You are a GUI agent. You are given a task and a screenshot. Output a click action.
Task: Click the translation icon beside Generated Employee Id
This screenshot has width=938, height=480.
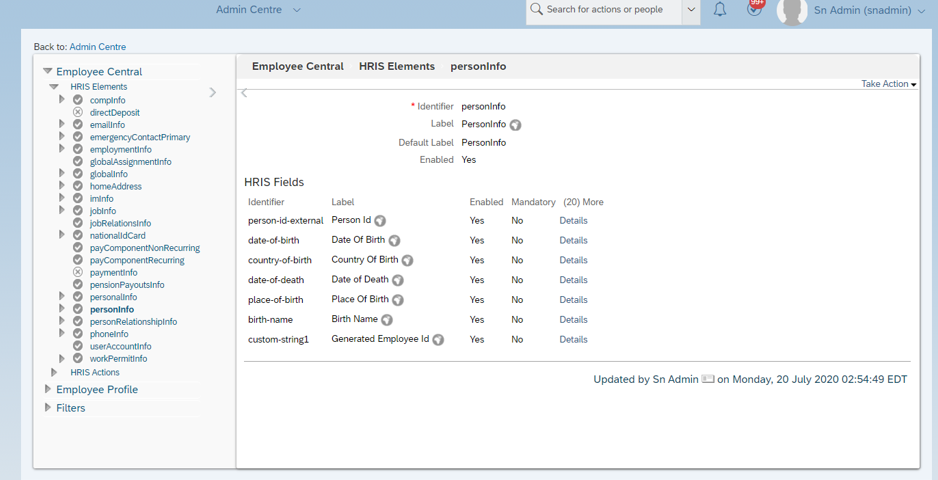[438, 340]
